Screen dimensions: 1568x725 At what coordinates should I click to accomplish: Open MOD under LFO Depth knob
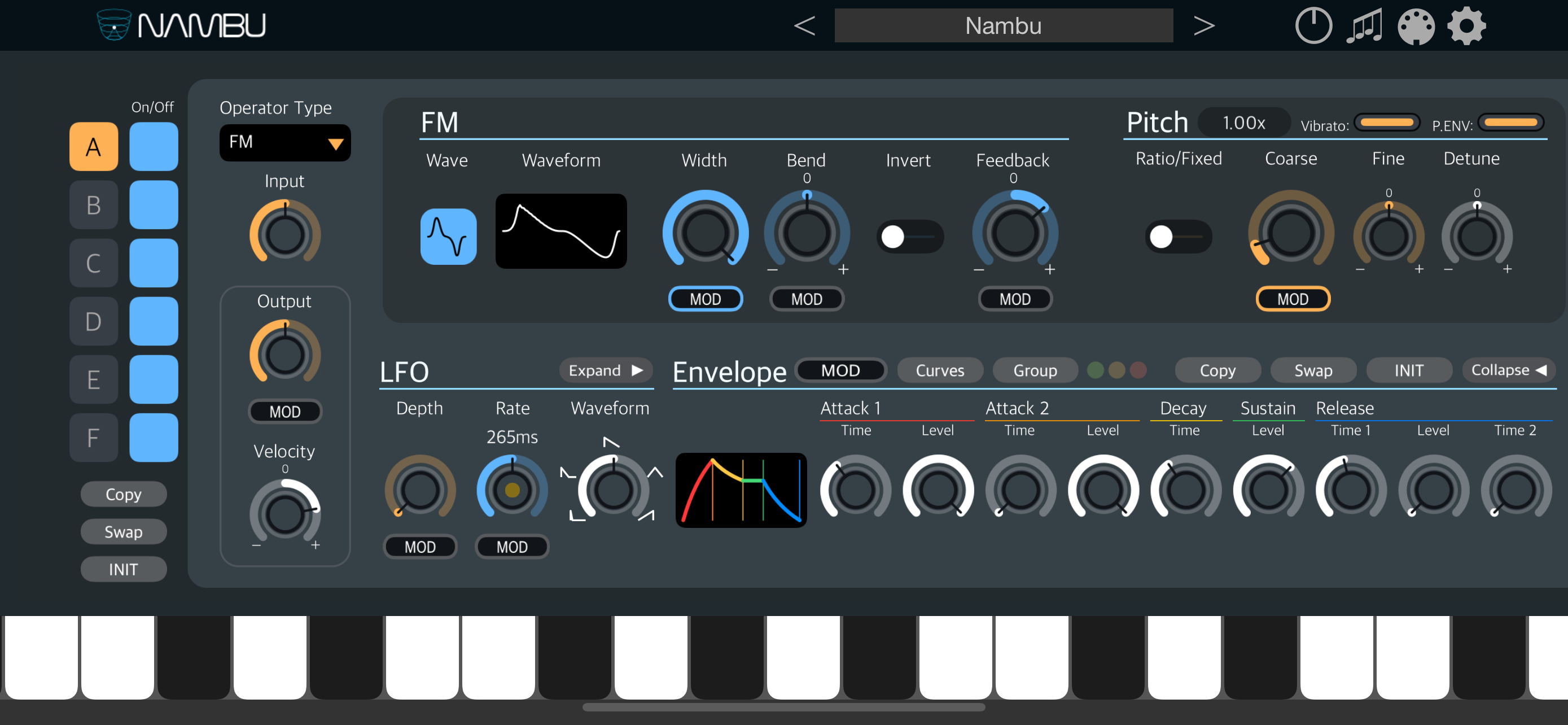pyautogui.click(x=420, y=547)
